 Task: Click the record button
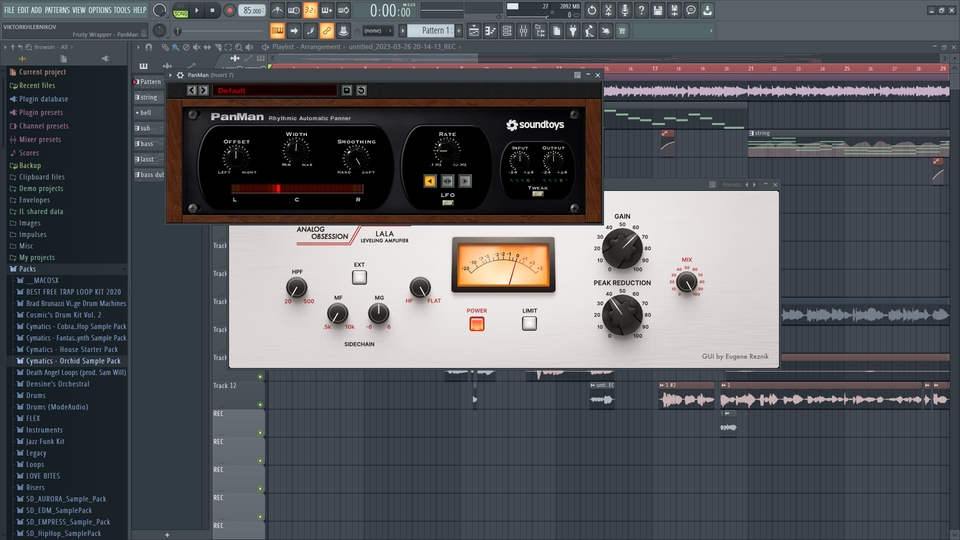[x=230, y=10]
